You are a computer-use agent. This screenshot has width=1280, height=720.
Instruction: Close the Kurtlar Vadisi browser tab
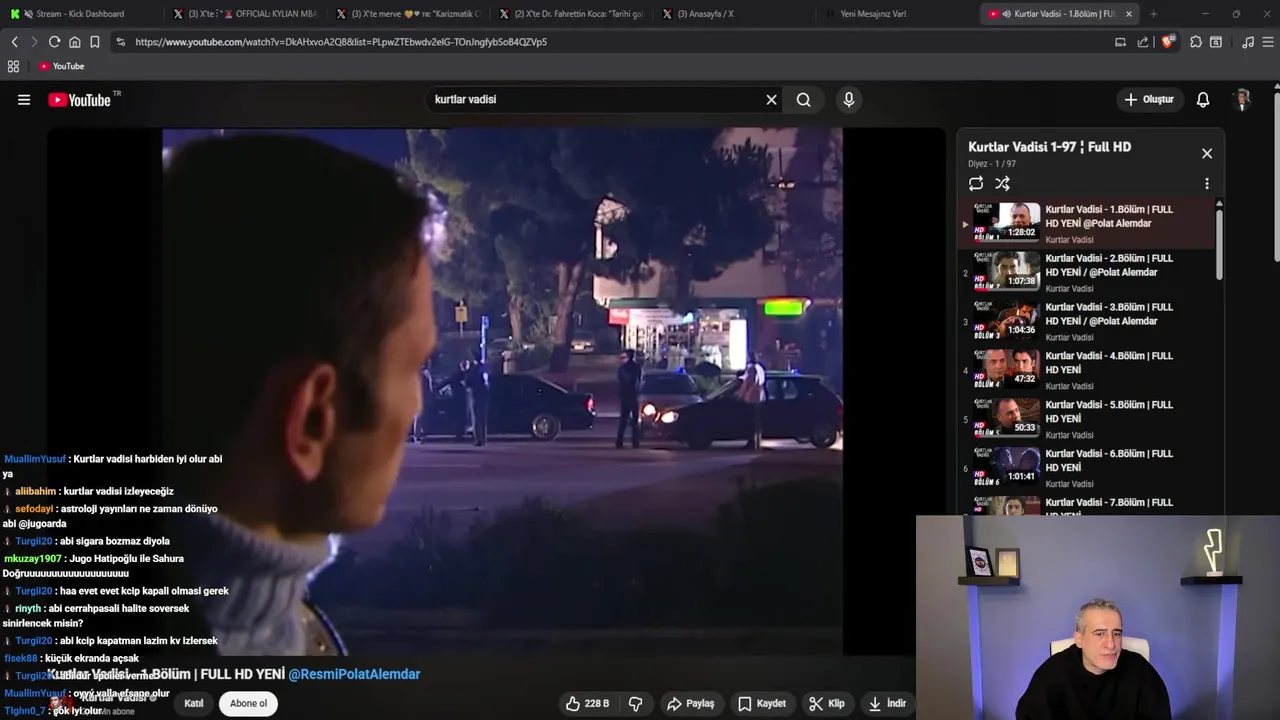pyautogui.click(x=1129, y=14)
